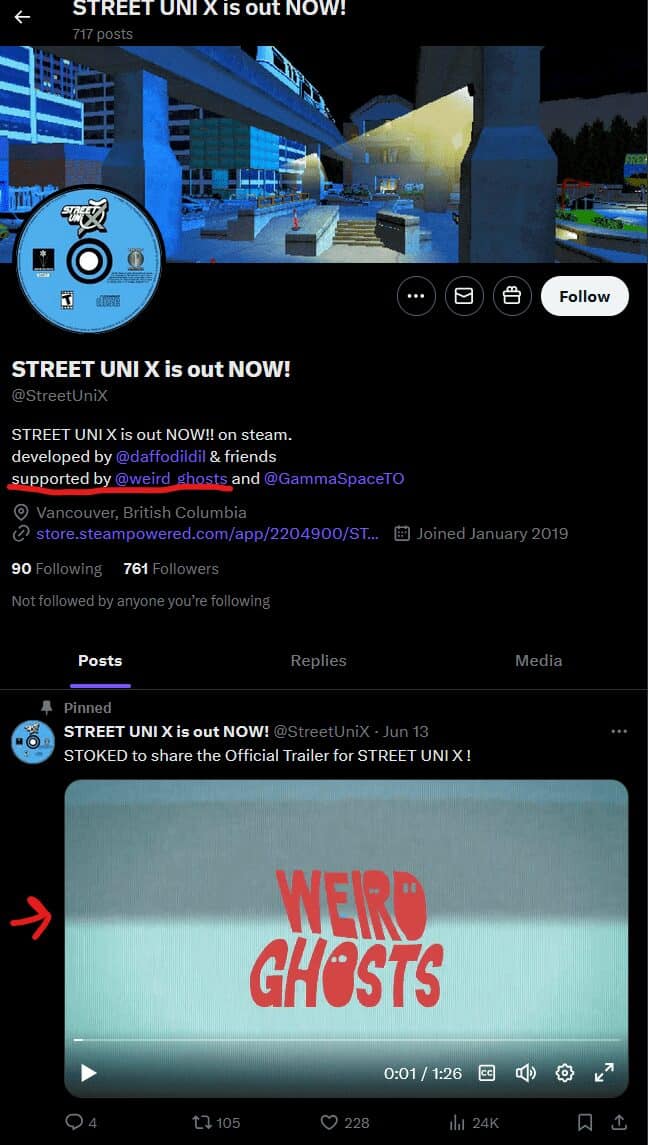Open the @daffodildil profile link
648x1145 pixels.
coord(161,457)
